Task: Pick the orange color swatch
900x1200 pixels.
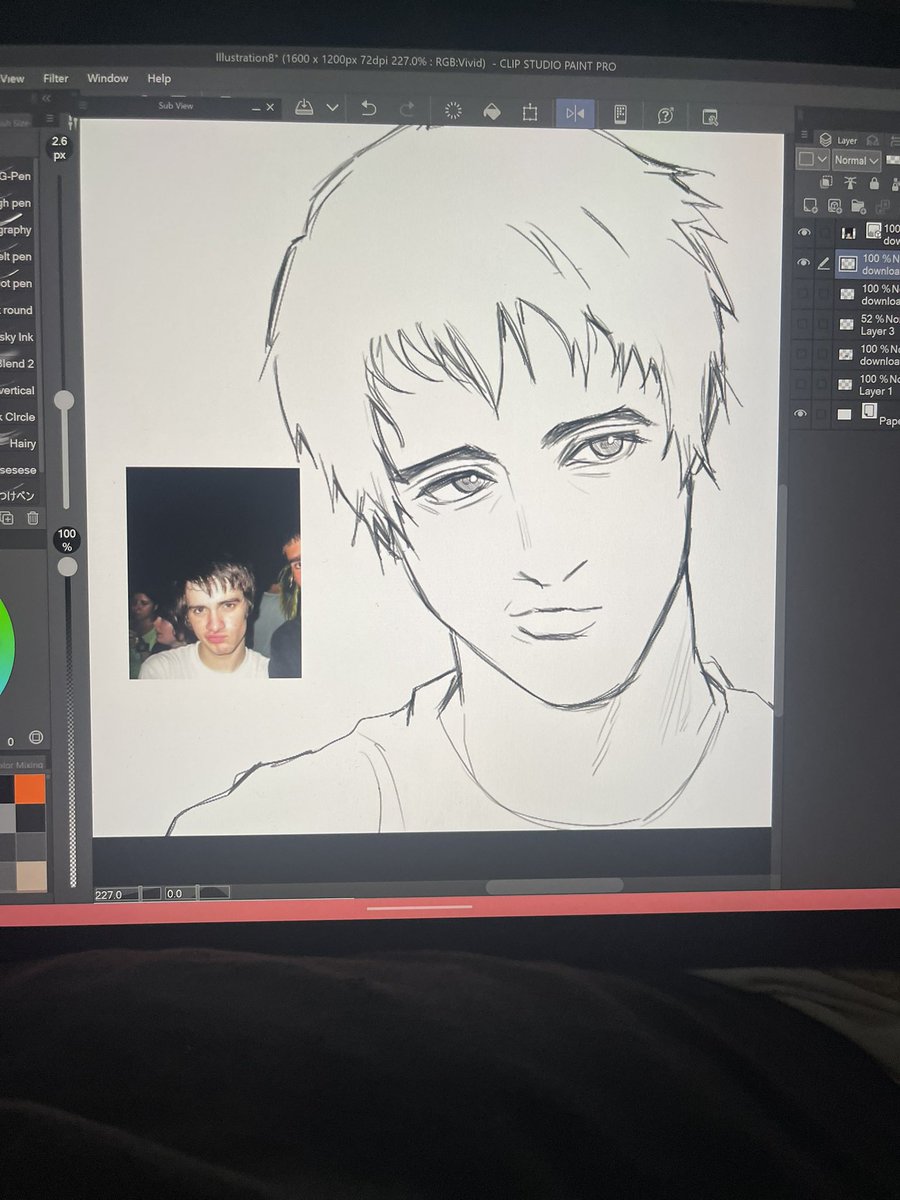Action: (31, 789)
